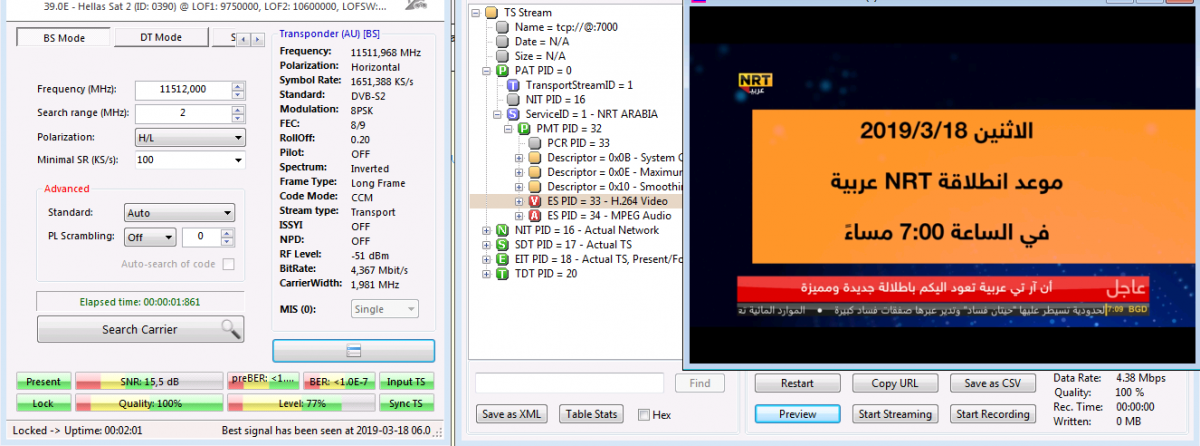Click the Descriptor 0x0E folder icon
Screen dimensions: 1200x446
534,172
